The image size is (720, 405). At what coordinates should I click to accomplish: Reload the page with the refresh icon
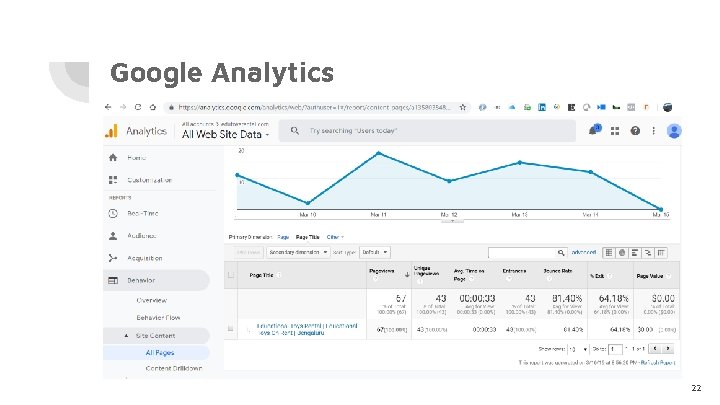pyautogui.click(x=138, y=107)
